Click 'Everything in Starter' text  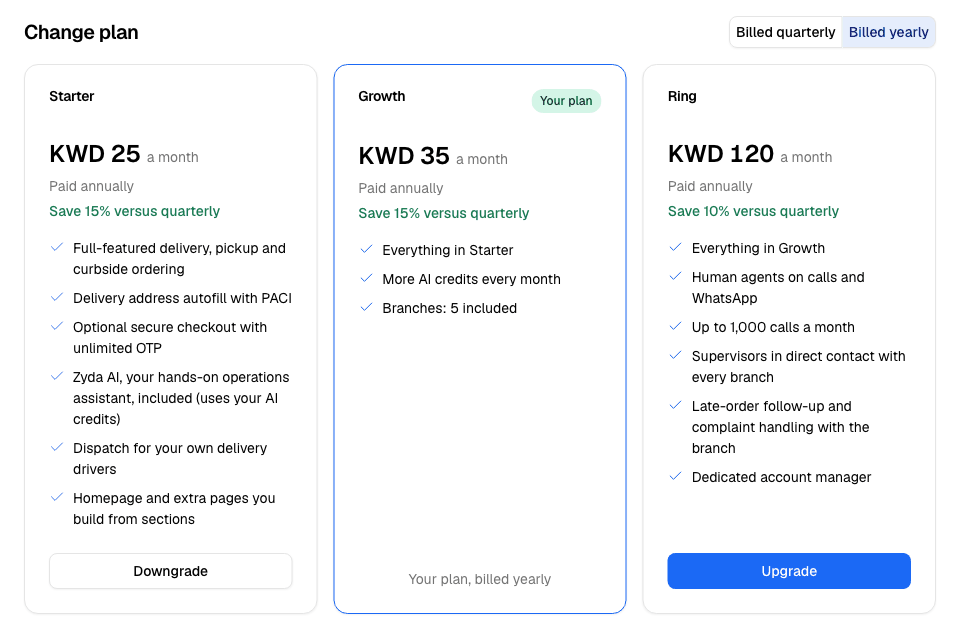point(448,250)
